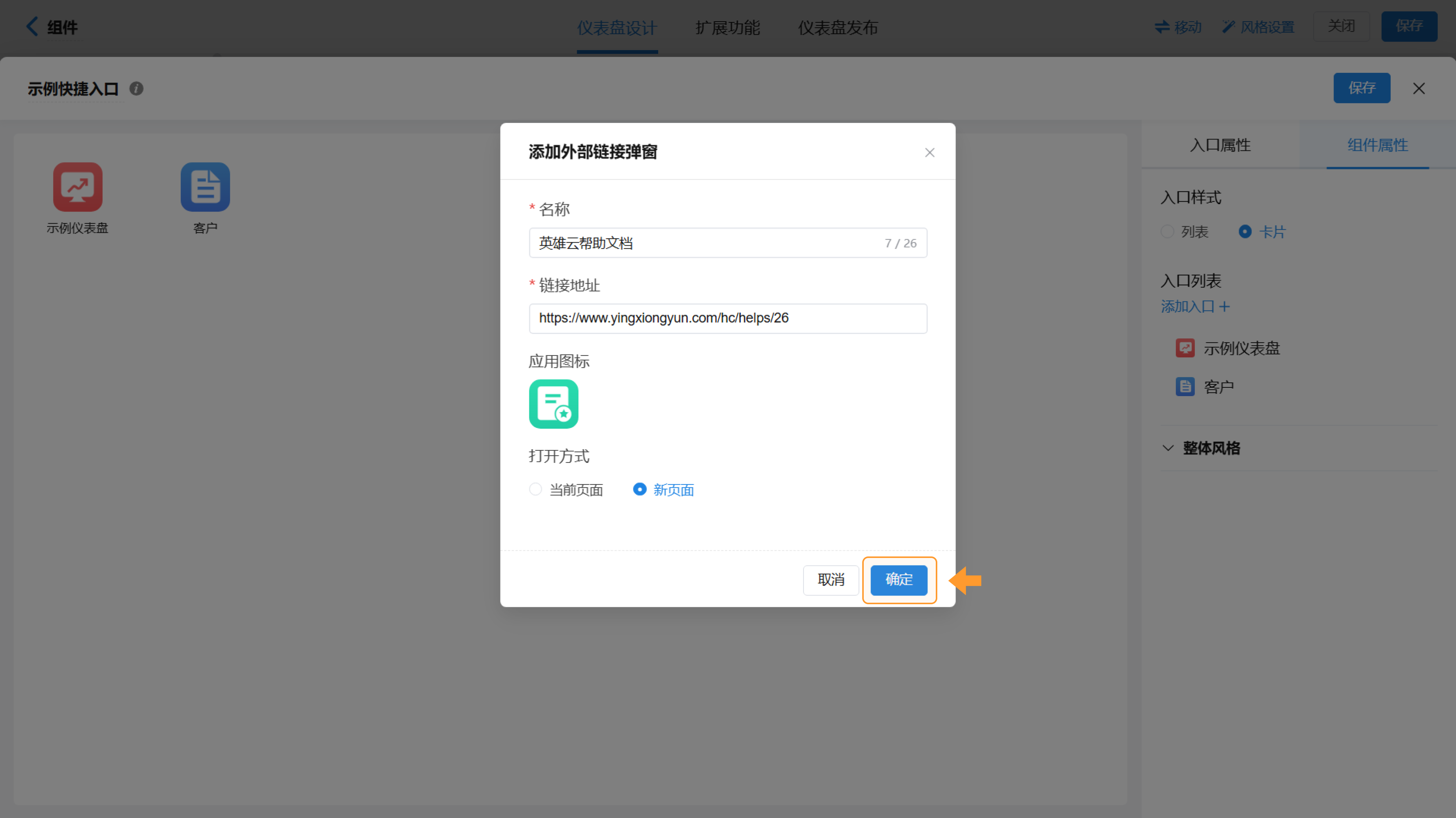The width and height of the screenshot is (1456, 818).
Task: Open the 示例仪表盘 card icon
Action: click(78, 187)
